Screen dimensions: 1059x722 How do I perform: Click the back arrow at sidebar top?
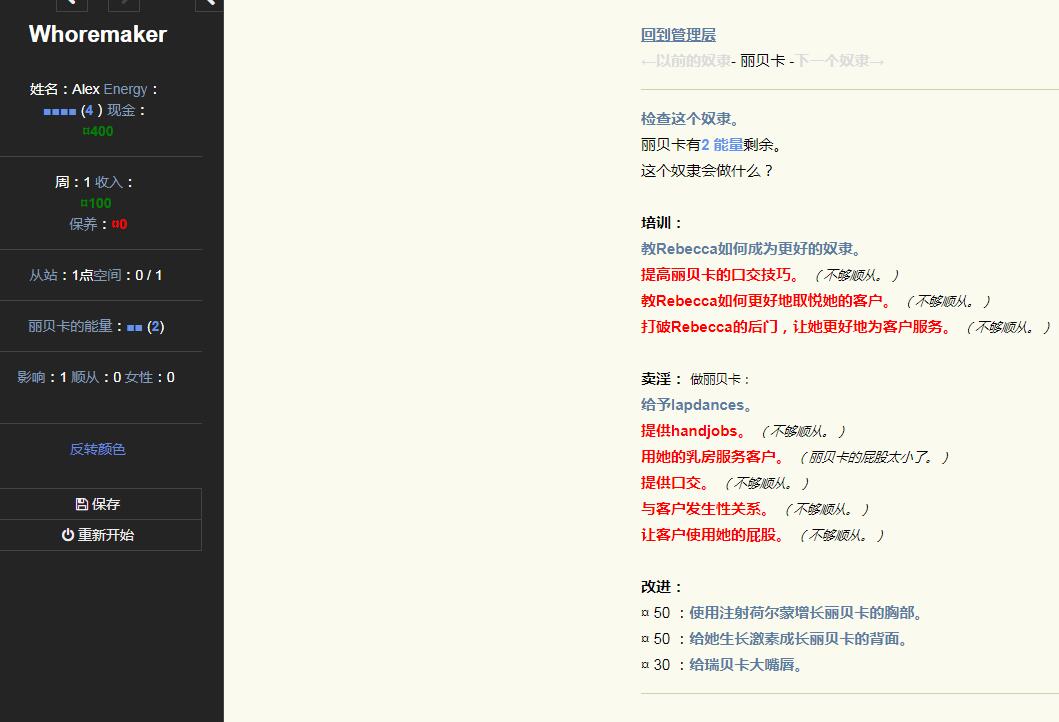pyautogui.click(x=71, y=5)
